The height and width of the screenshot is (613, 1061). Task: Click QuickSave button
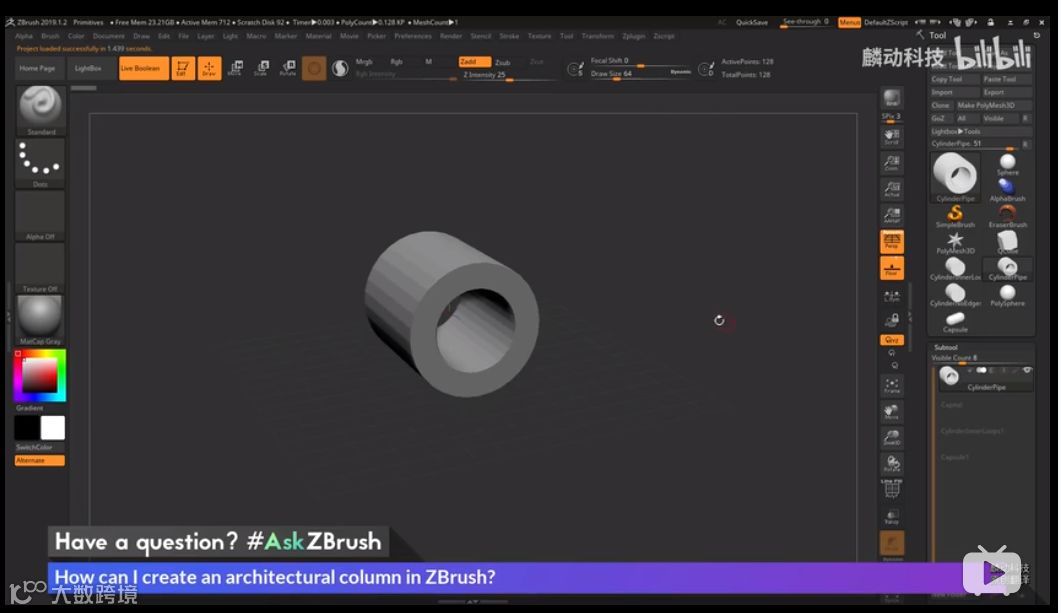752,22
